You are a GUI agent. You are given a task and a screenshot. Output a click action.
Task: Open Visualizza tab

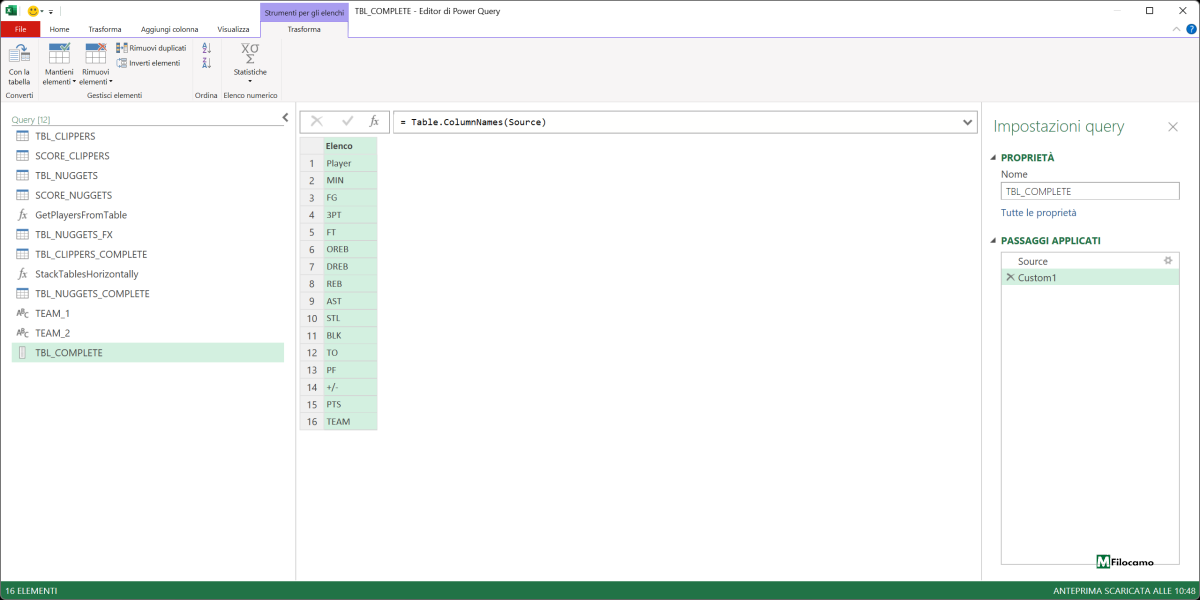pyautogui.click(x=233, y=30)
